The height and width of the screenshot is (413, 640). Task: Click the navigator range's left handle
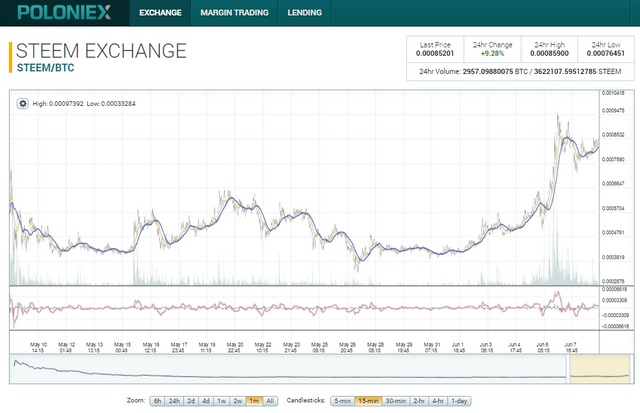point(568,369)
